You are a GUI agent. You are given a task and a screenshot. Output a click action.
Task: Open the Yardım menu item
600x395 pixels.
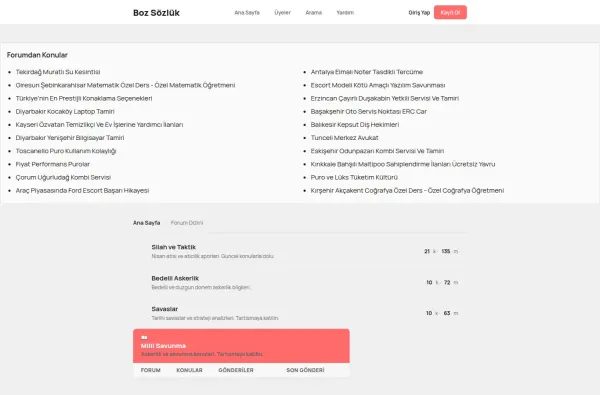pos(345,13)
